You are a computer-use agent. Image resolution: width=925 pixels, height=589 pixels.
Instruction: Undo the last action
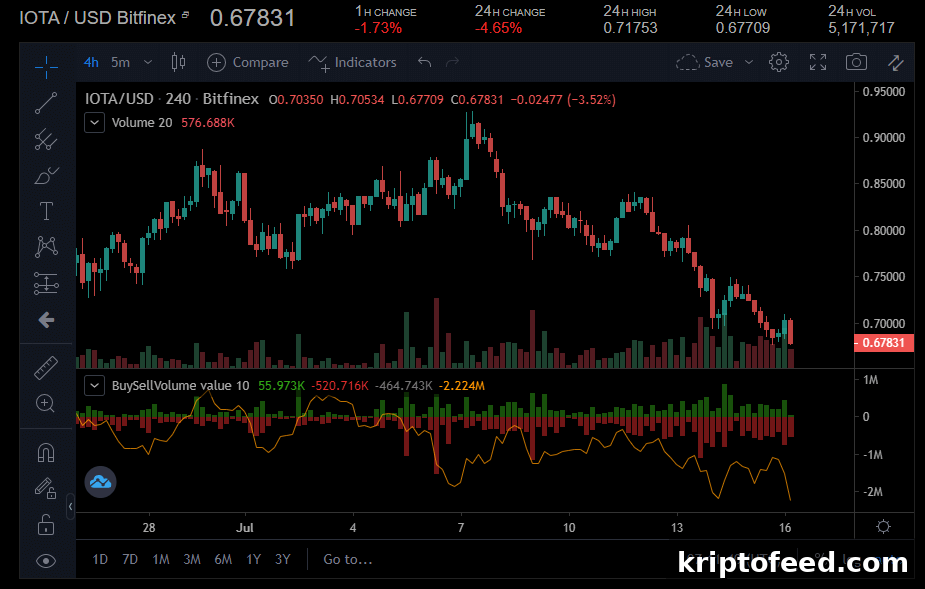(424, 62)
